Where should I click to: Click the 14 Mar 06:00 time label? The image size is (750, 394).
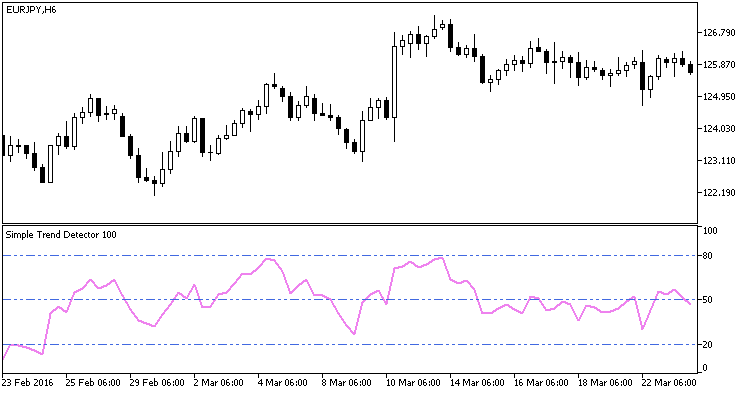pos(477,383)
